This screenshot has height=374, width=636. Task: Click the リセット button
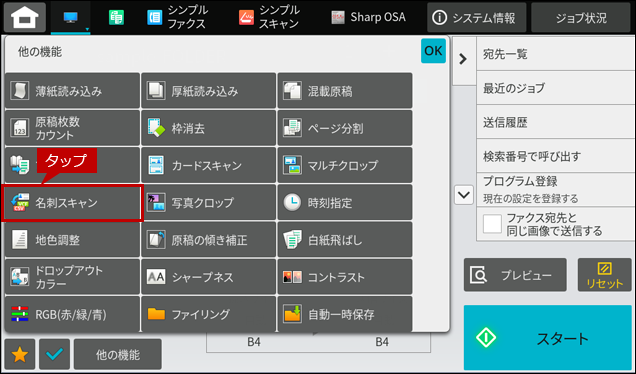point(604,275)
